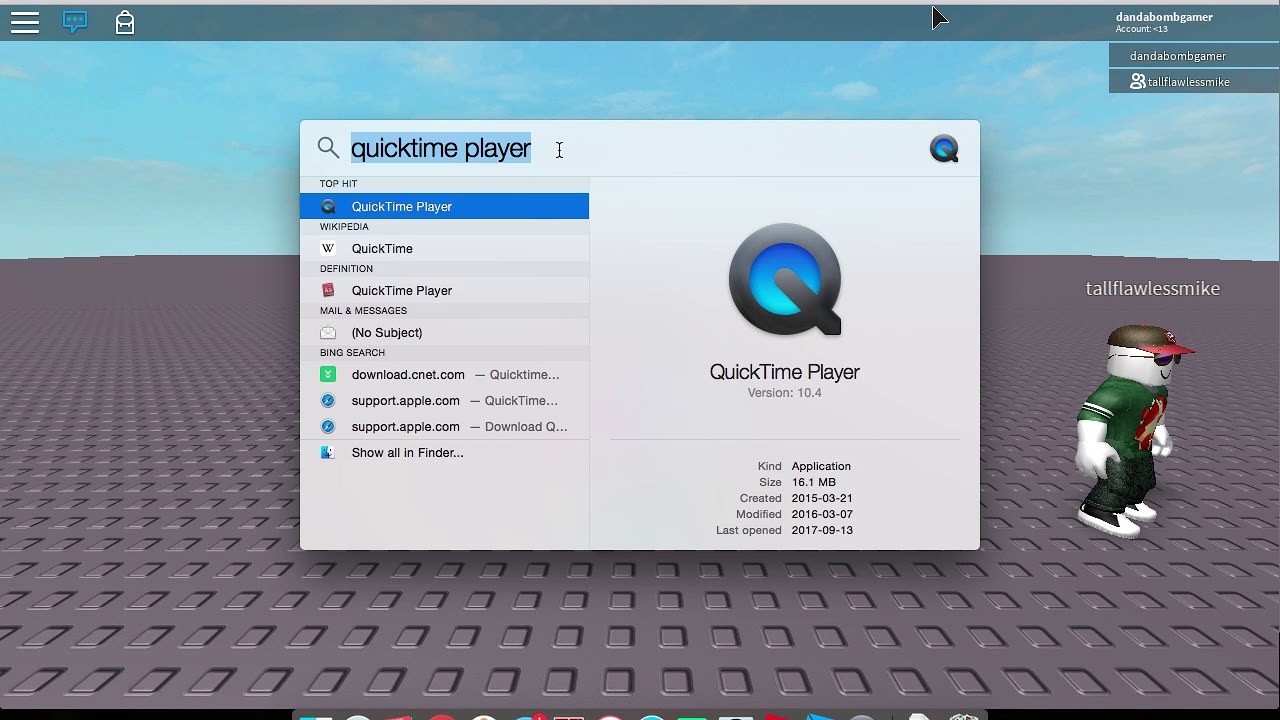Click Show all in Finder
The image size is (1280, 720).
point(444,452)
